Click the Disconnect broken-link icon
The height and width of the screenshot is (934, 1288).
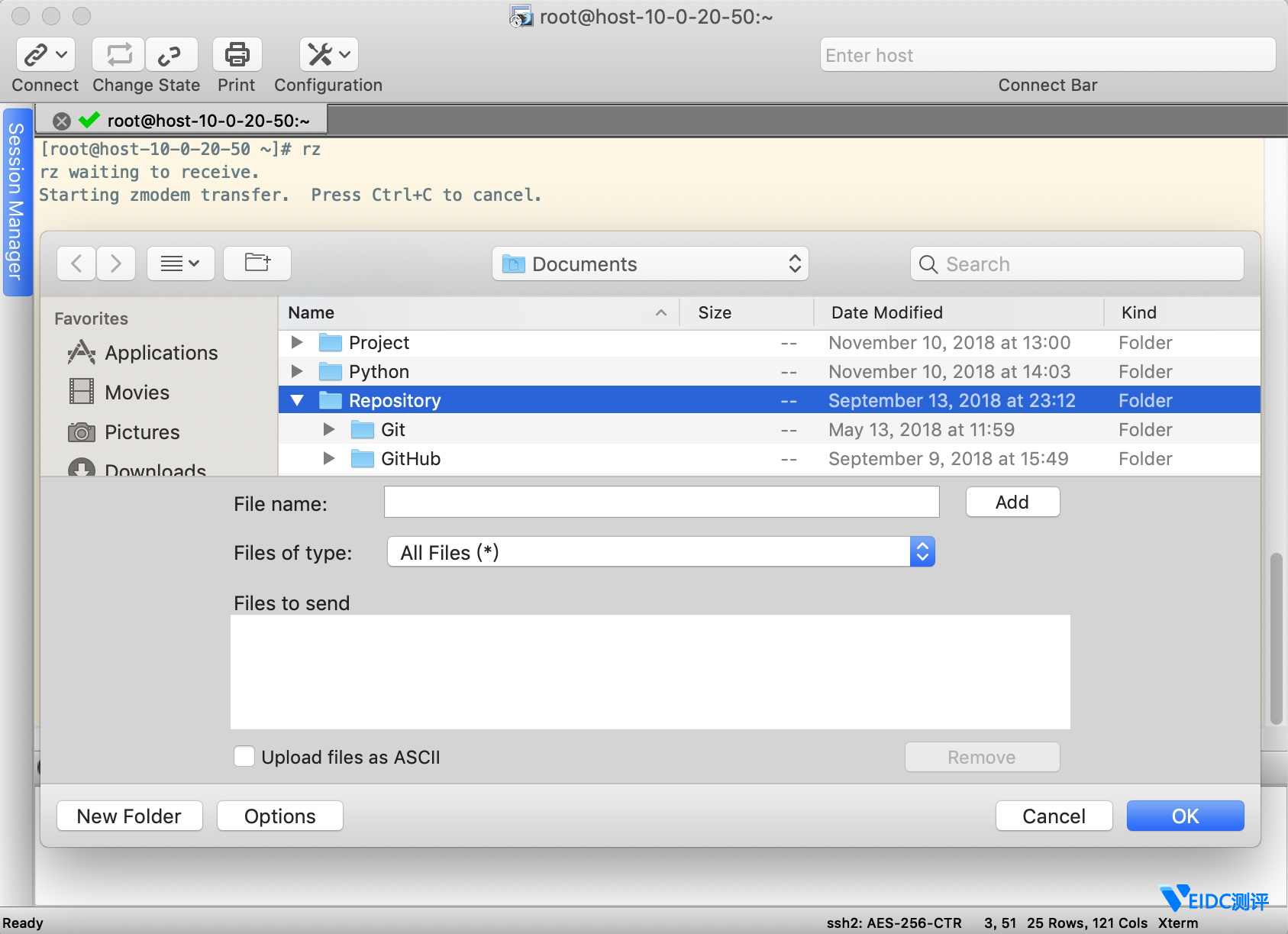170,55
